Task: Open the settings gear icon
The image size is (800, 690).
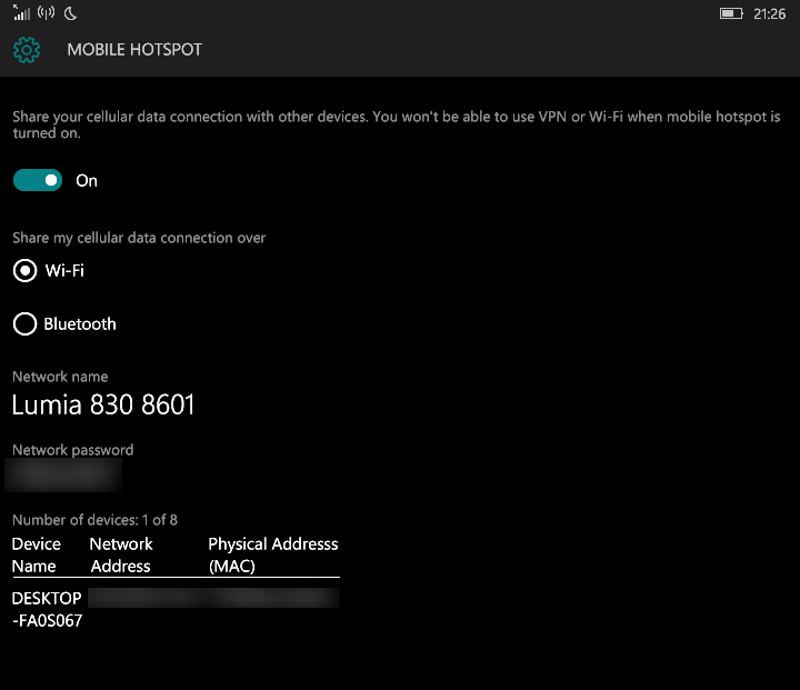Action: click(x=27, y=50)
